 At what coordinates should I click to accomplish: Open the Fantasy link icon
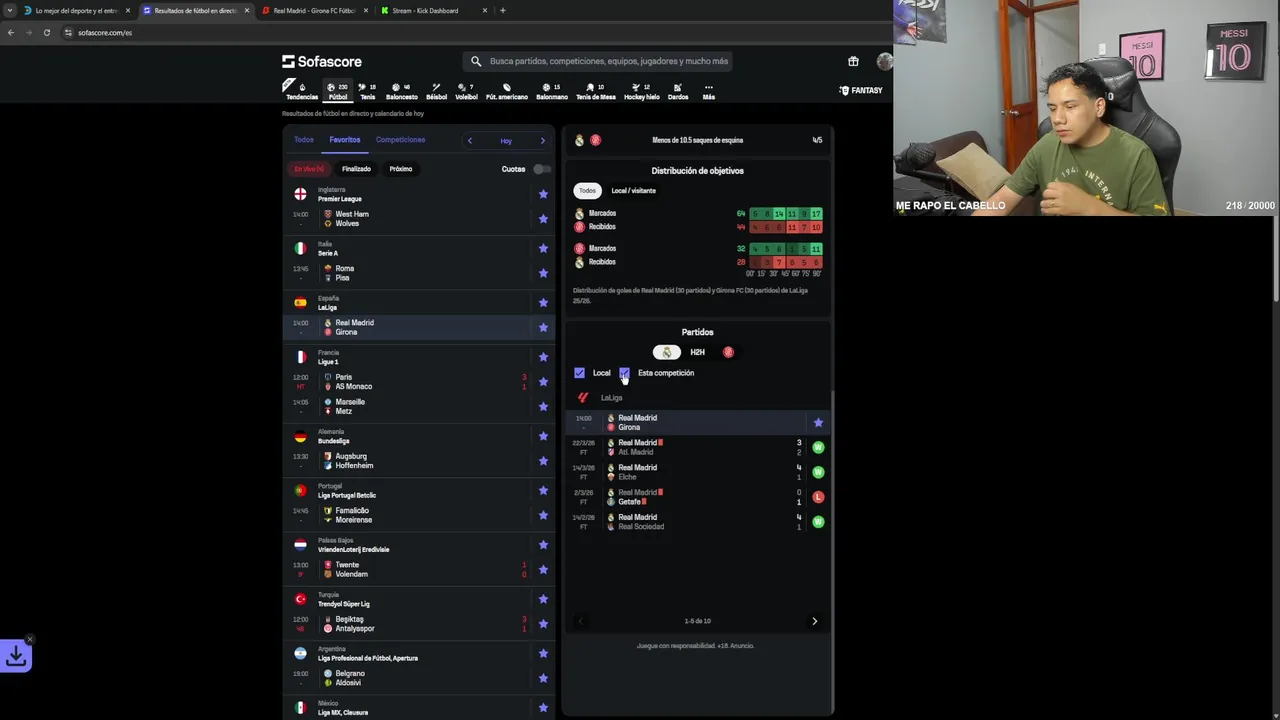pos(861,90)
